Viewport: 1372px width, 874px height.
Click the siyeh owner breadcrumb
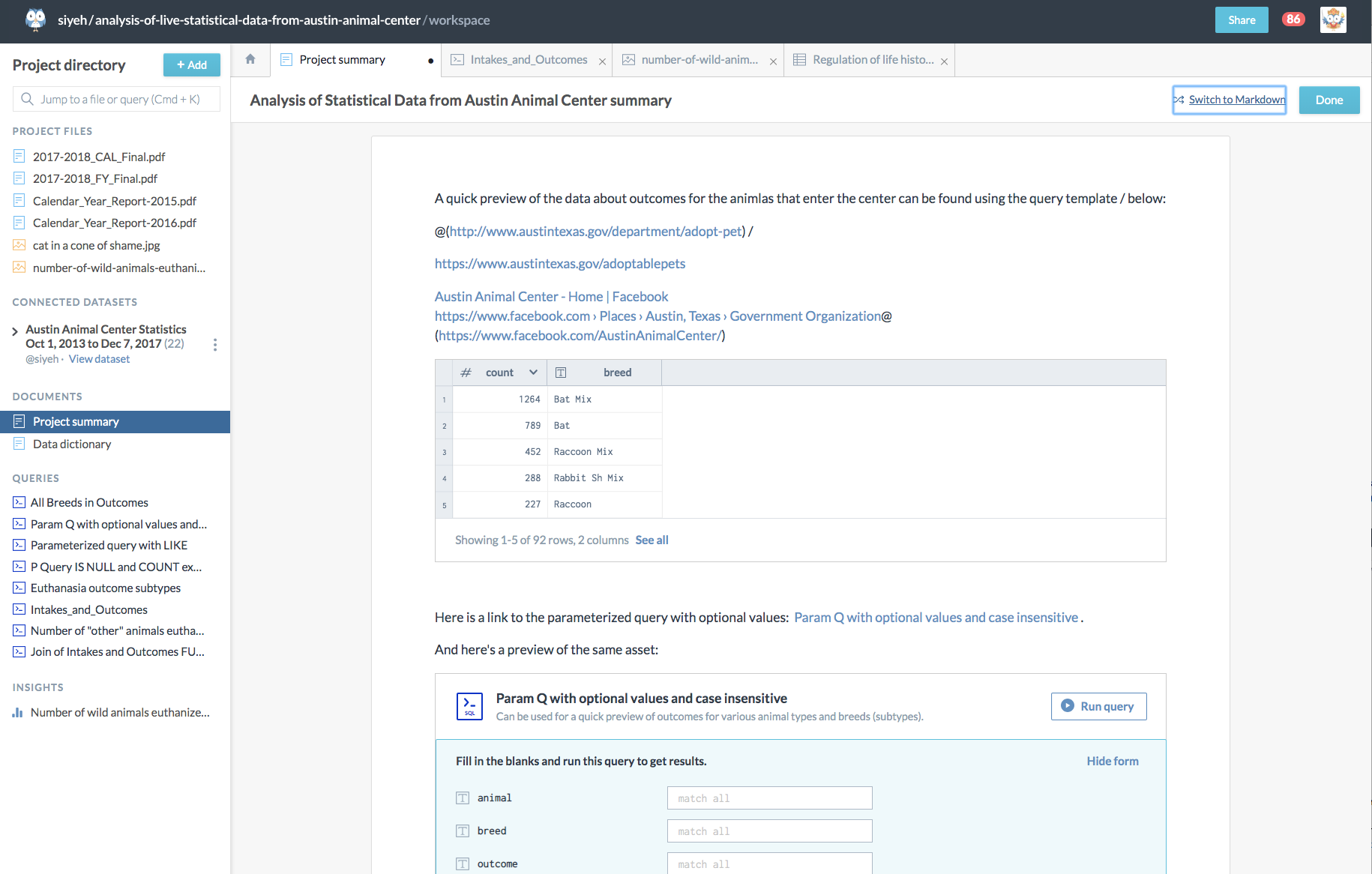coord(72,20)
